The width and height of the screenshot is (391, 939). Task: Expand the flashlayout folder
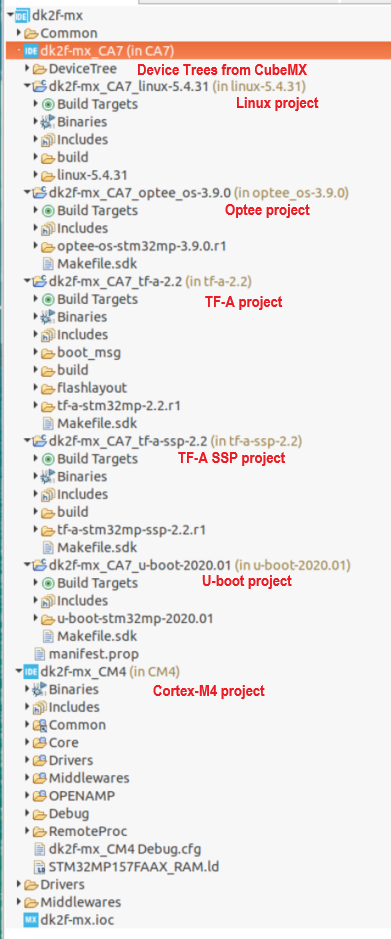36,387
